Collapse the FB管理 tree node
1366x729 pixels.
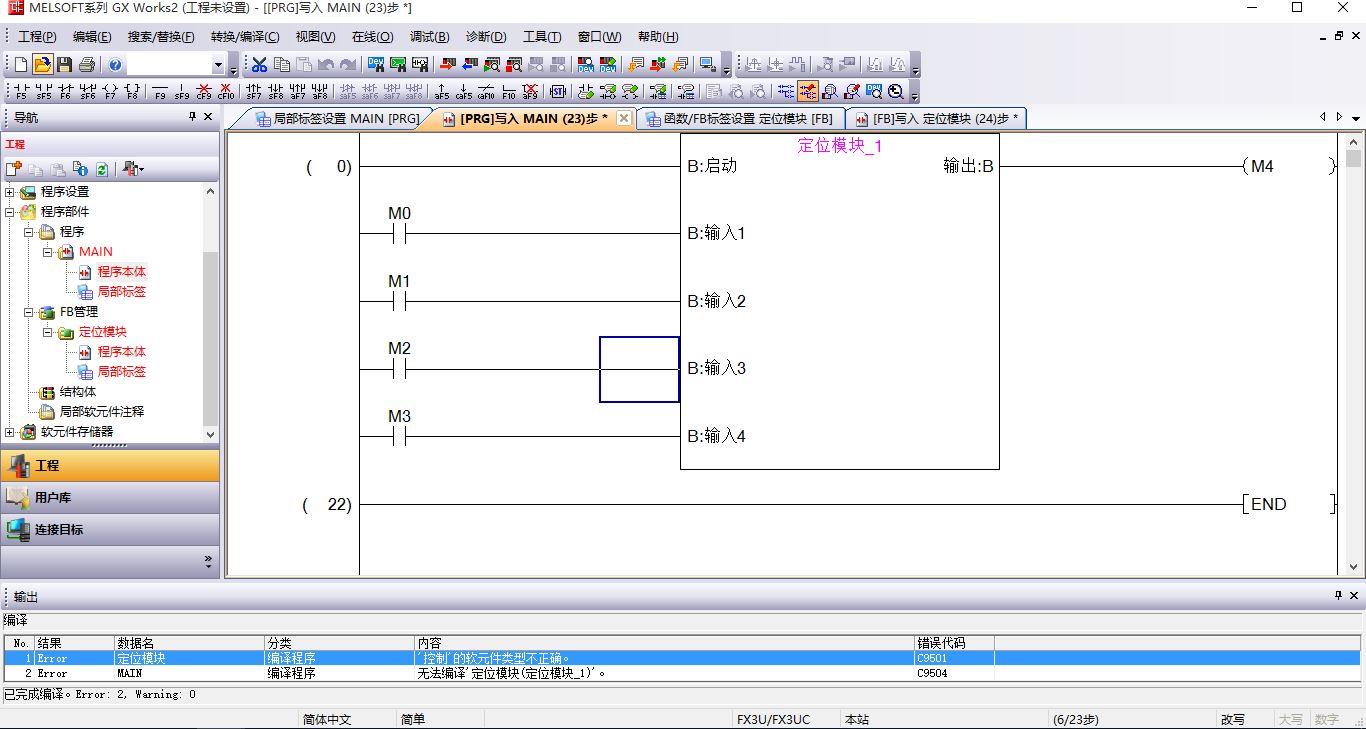pos(29,312)
